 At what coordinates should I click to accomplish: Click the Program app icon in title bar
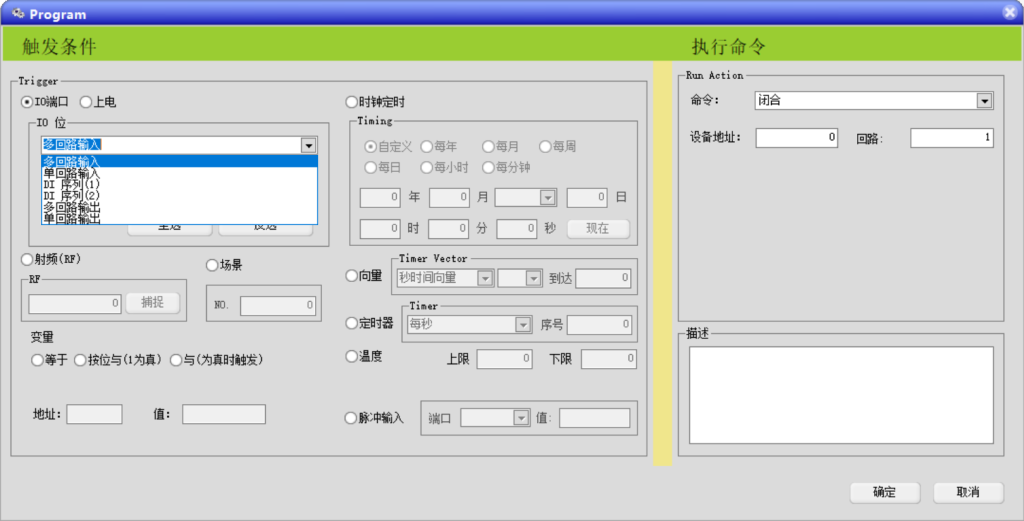point(17,13)
